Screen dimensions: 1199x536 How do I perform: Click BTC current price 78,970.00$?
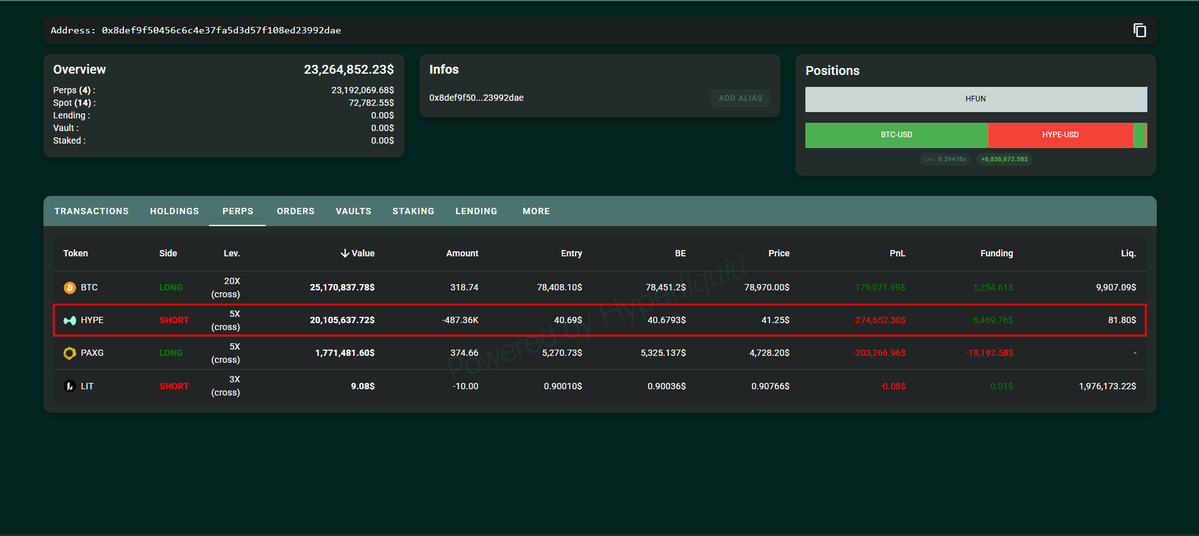point(765,287)
